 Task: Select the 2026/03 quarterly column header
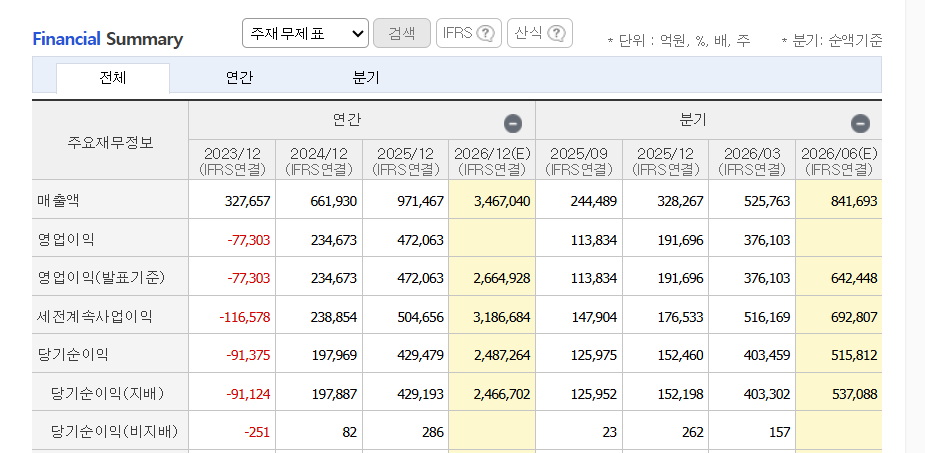coord(752,160)
